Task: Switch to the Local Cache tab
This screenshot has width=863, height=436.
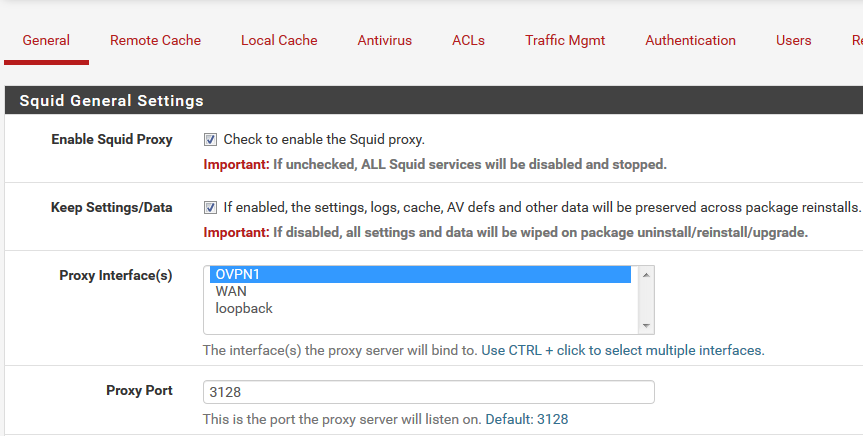Action: tap(279, 41)
